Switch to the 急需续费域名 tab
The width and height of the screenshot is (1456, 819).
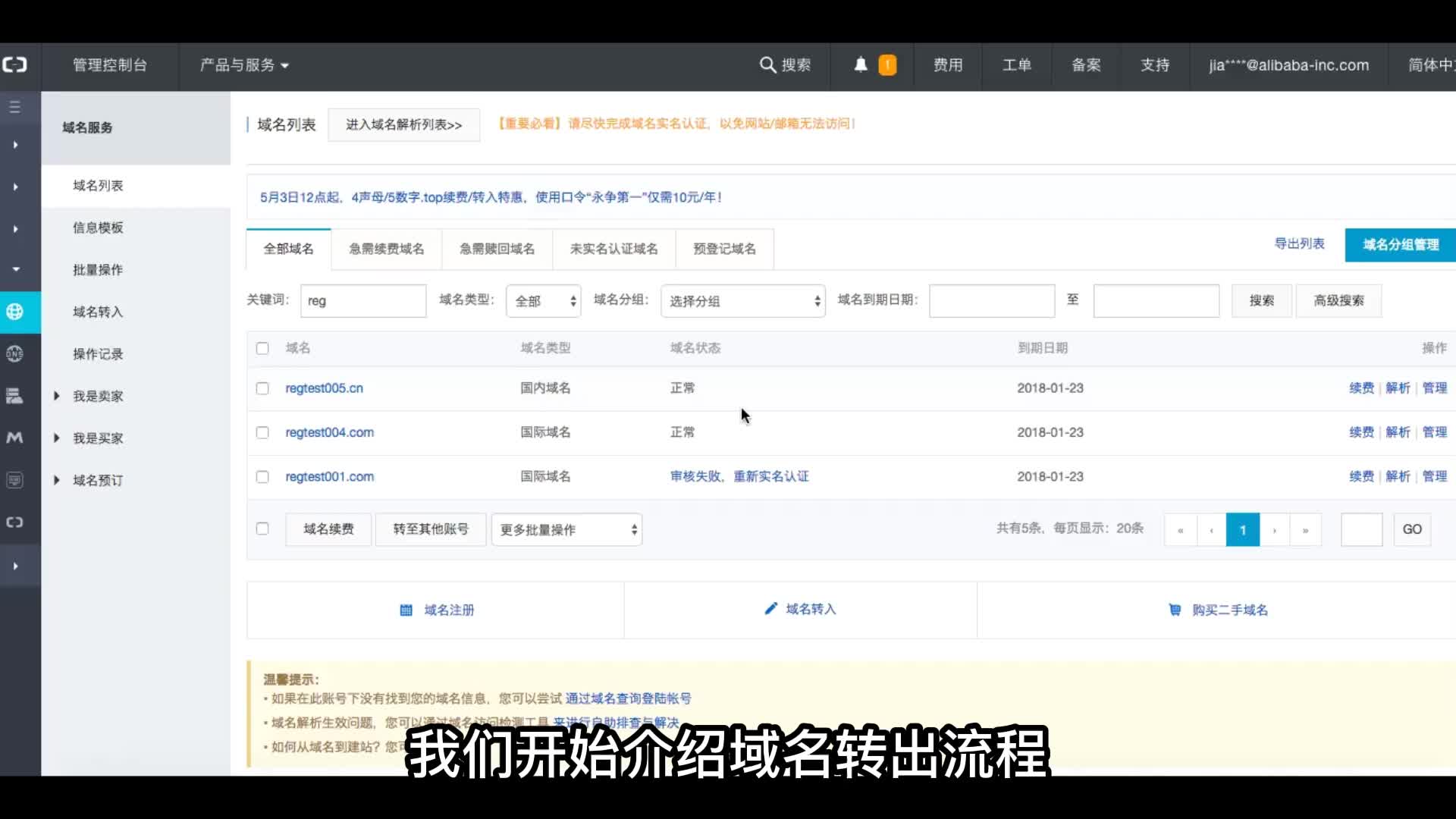387,249
